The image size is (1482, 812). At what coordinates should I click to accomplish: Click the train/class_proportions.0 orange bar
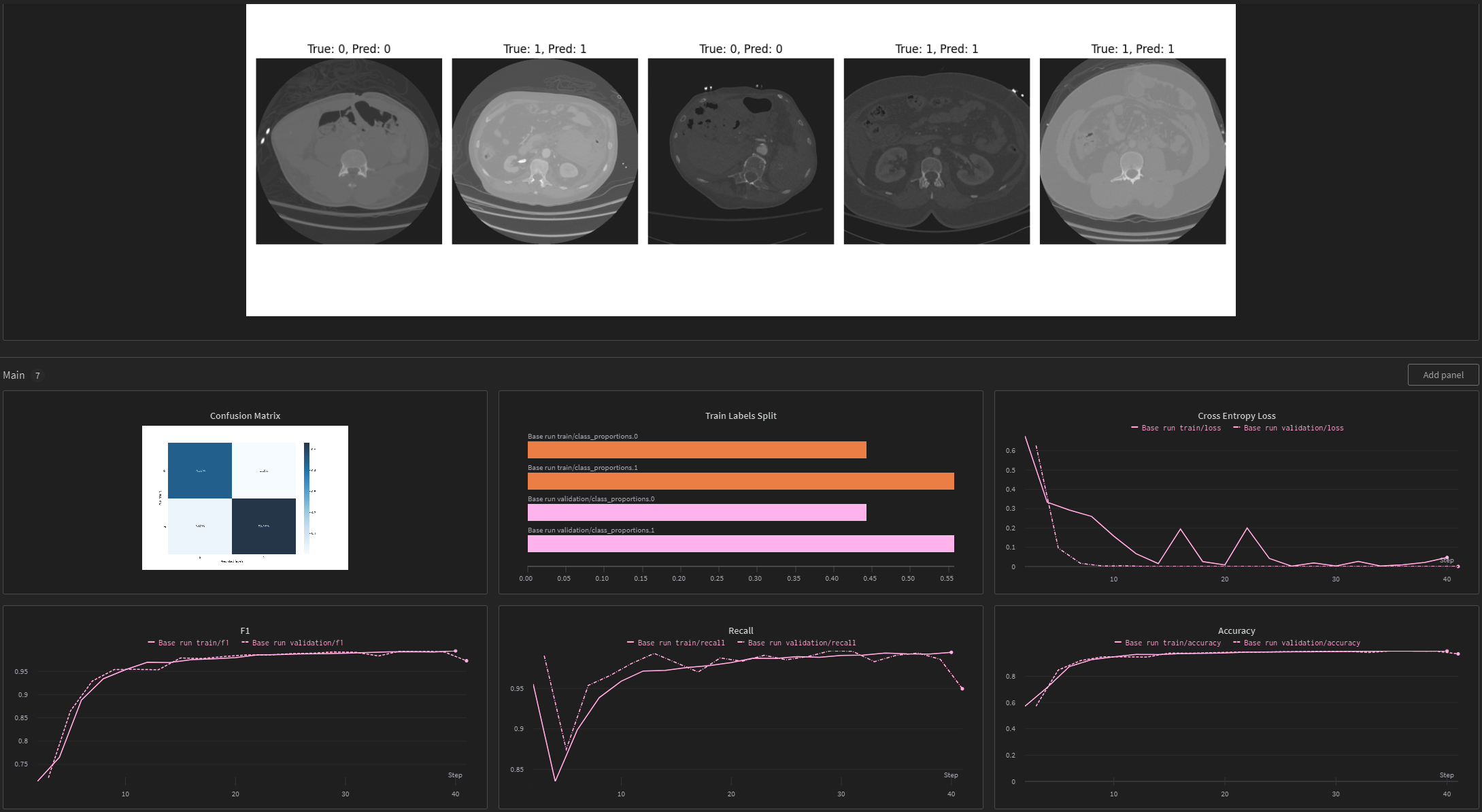(697, 450)
